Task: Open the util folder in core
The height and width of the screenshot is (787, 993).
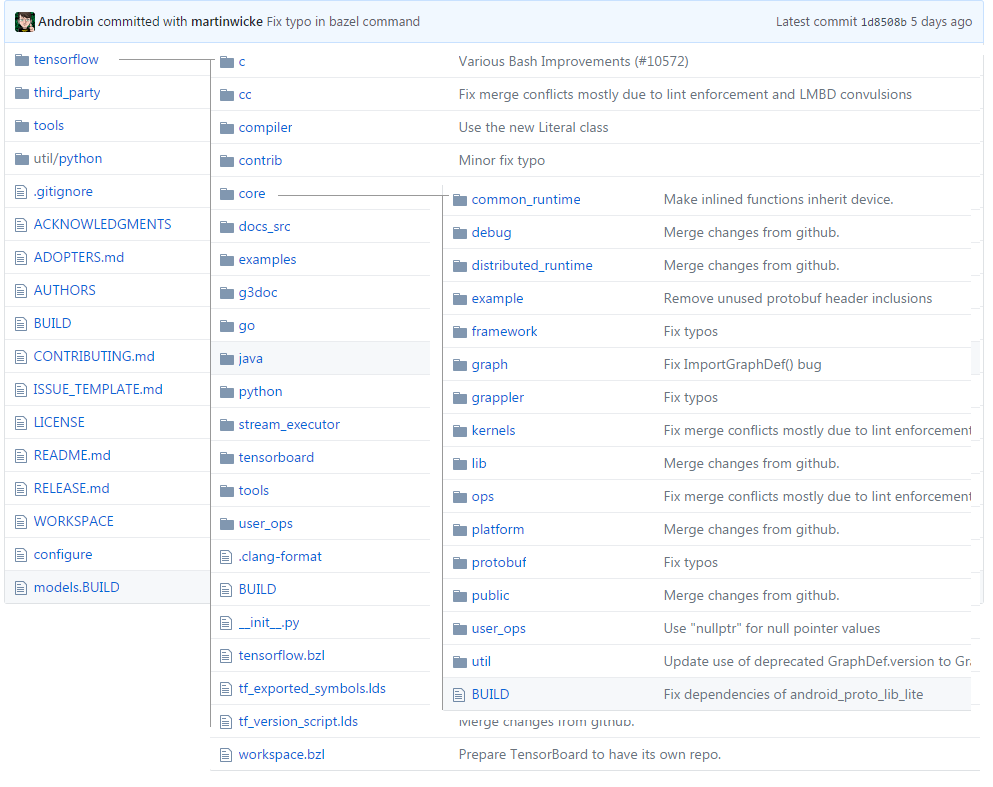Action: (481, 662)
